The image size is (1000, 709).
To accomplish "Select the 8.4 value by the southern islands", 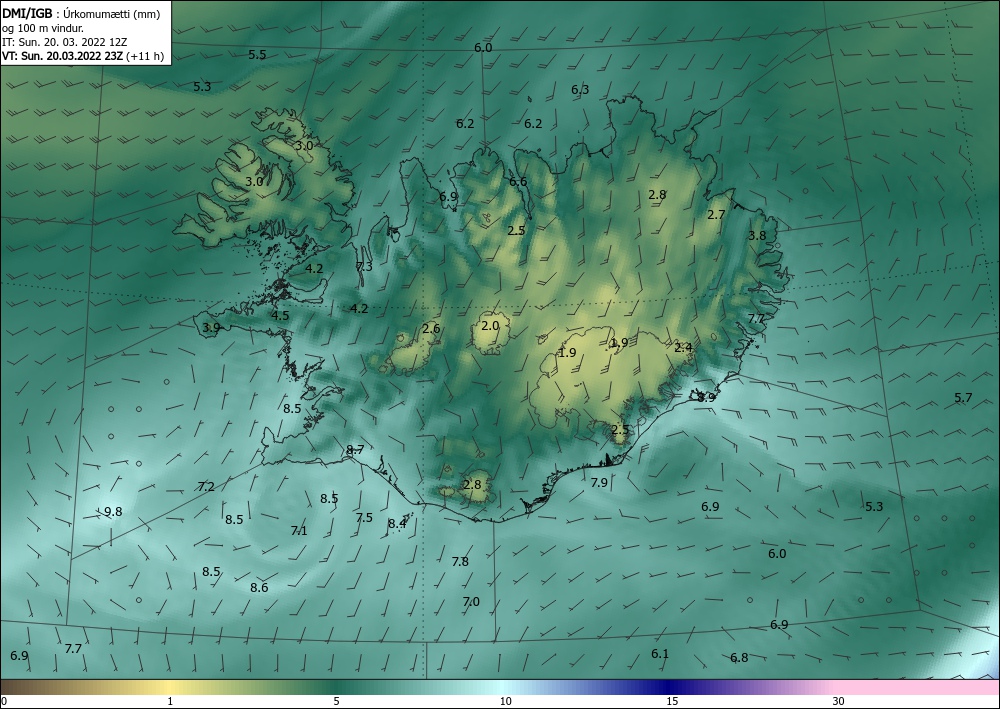I will pos(397,524).
